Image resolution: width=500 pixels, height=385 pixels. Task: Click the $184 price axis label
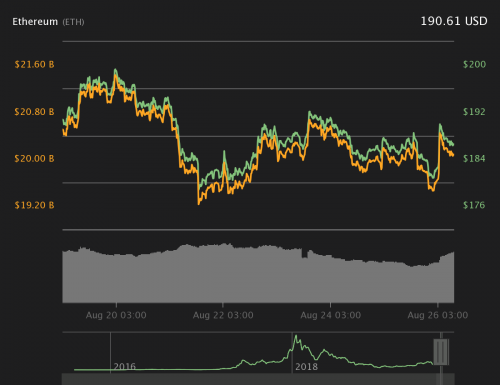[474, 158]
